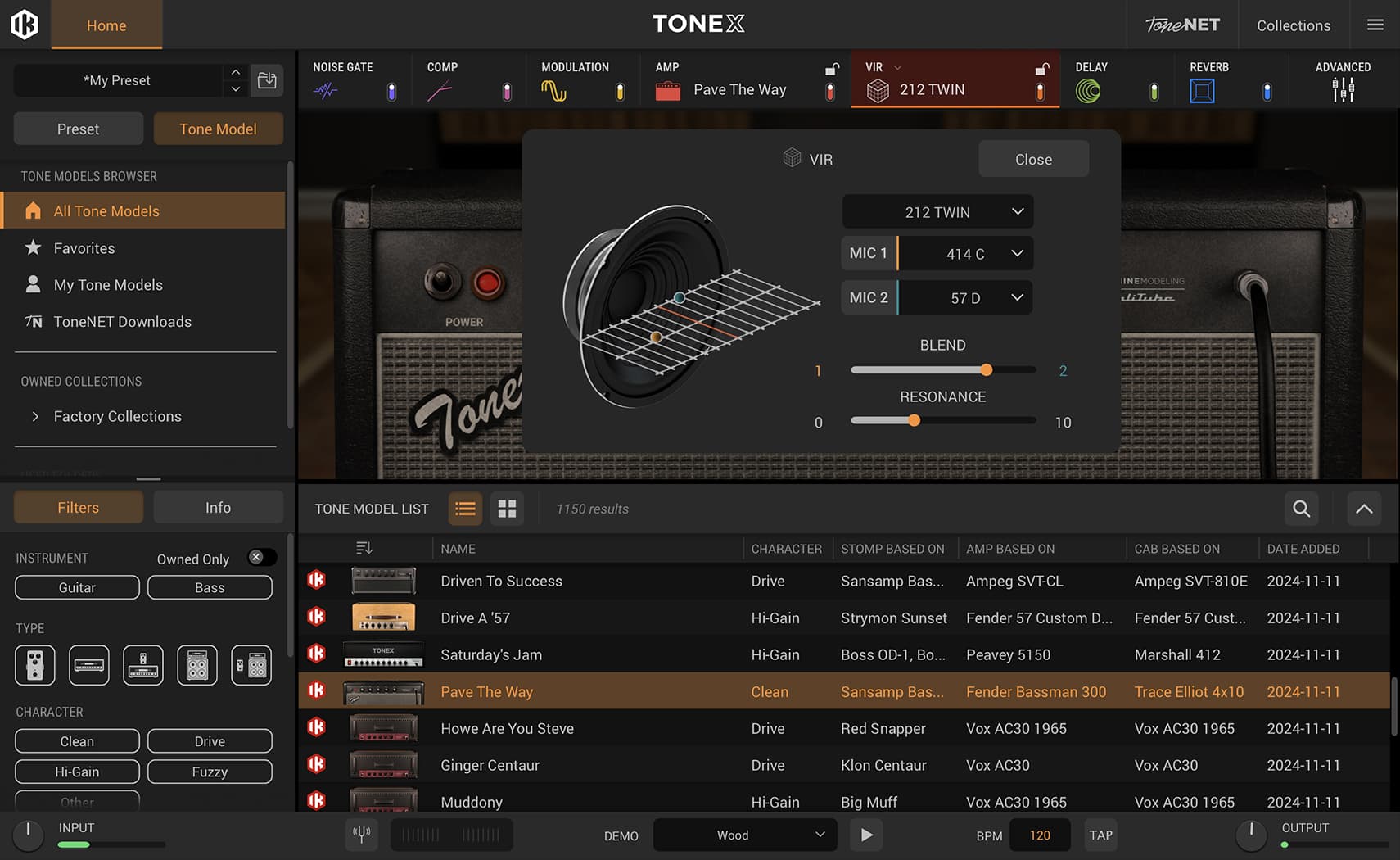This screenshot has height=860, width=1400.
Task: Click the hamburger menu icon
Action: pyautogui.click(x=1375, y=25)
